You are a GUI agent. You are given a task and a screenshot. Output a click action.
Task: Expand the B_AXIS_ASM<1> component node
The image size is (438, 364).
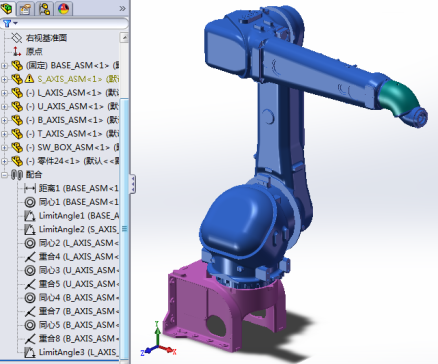tap(4, 120)
